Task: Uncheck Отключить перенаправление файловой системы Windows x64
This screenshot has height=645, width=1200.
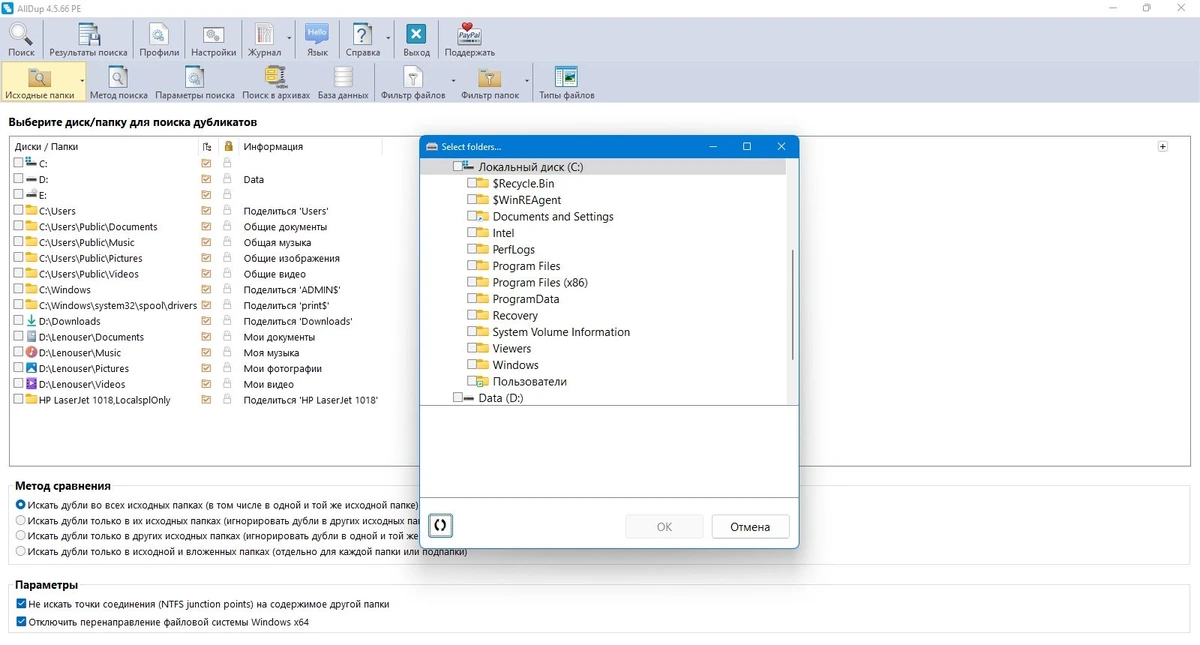Action: point(21,622)
